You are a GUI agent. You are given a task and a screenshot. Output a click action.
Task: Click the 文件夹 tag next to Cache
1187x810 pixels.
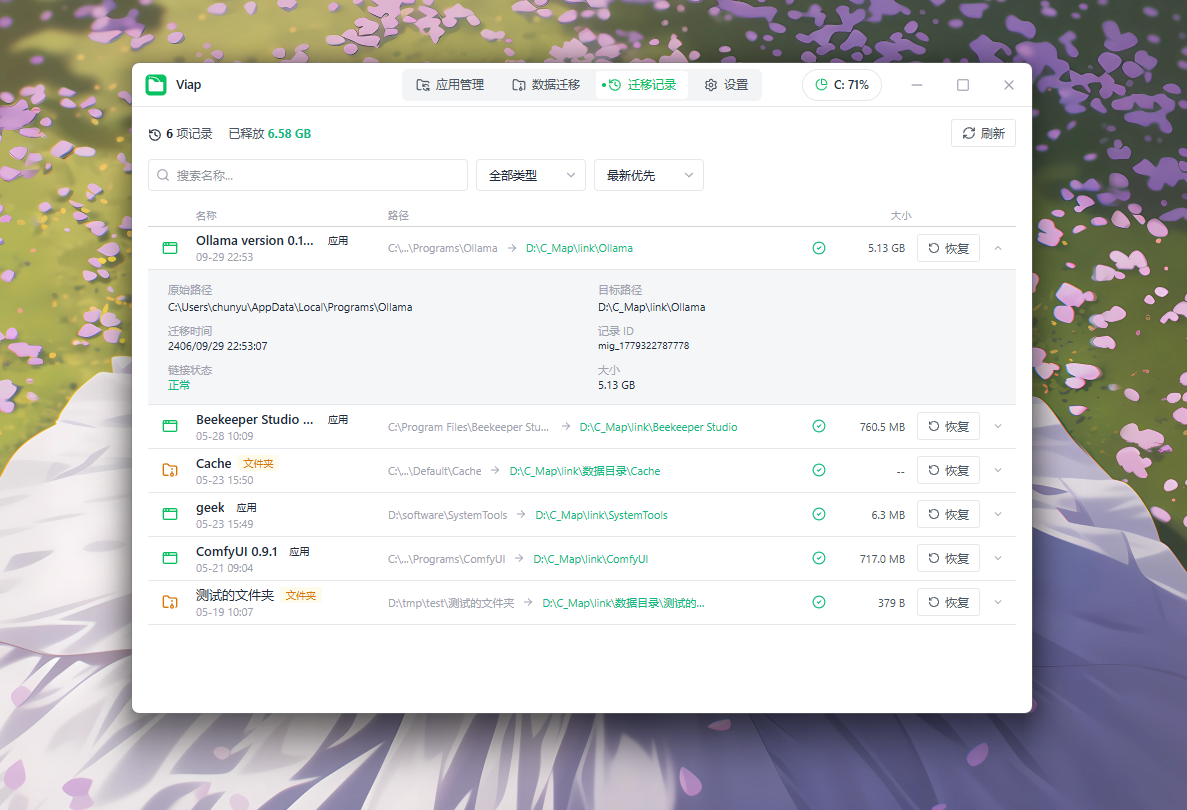tap(258, 463)
